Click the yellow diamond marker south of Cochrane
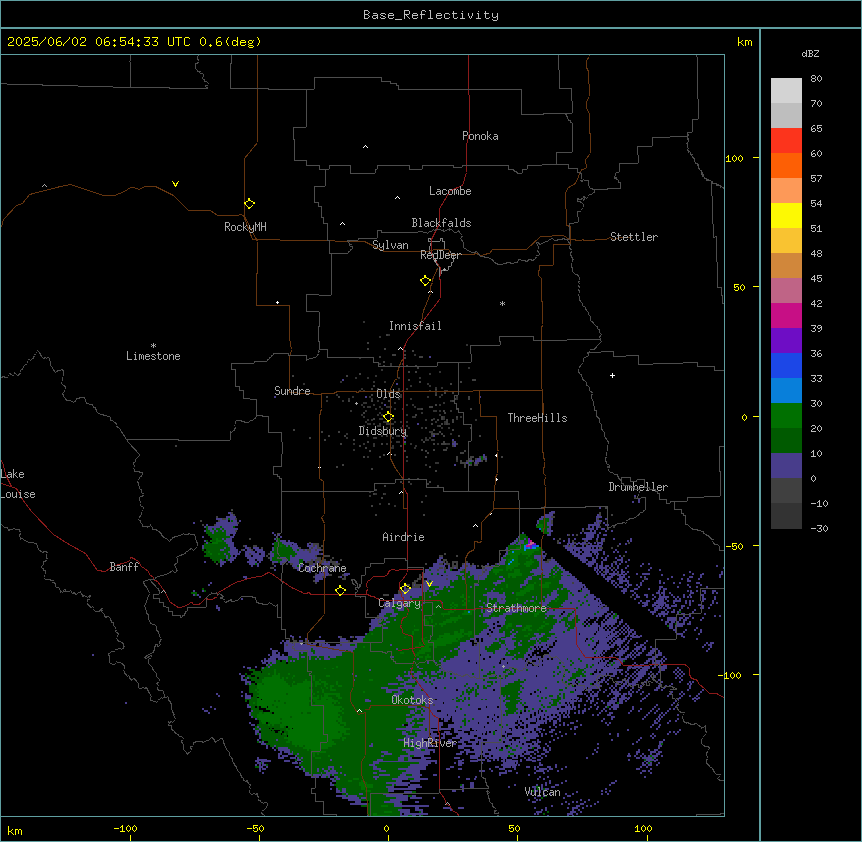Image resolution: width=862 pixels, height=842 pixels. pyautogui.click(x=340, y=590)
